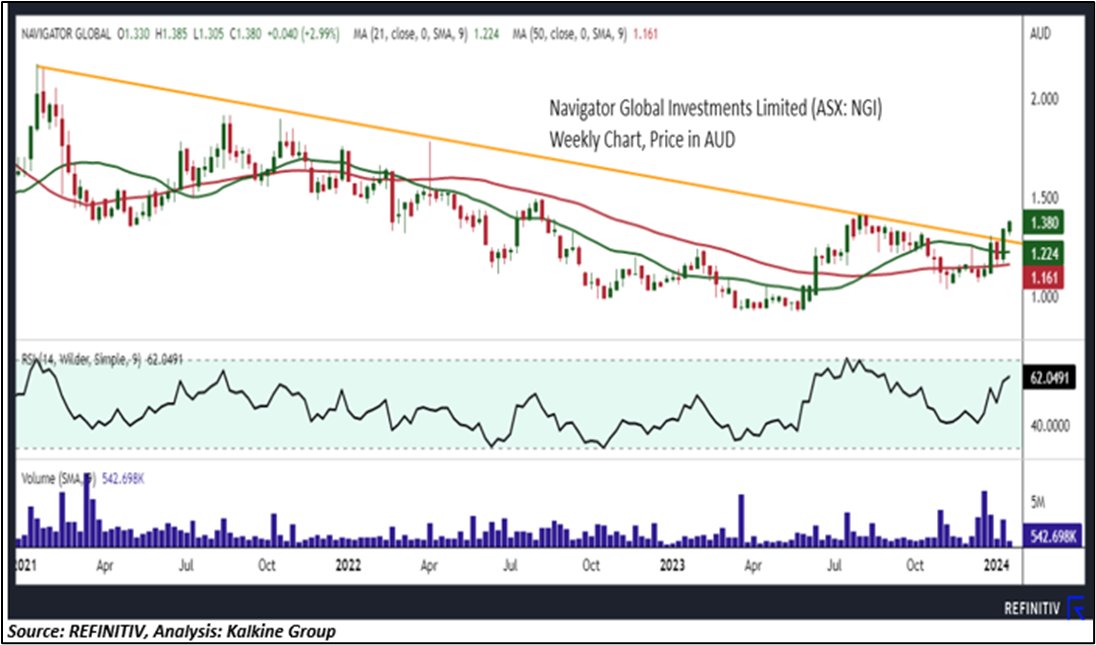1096x645 pixels.
Task: Click the 1.000 price axis label
Action: click(x=1046, y=297)
